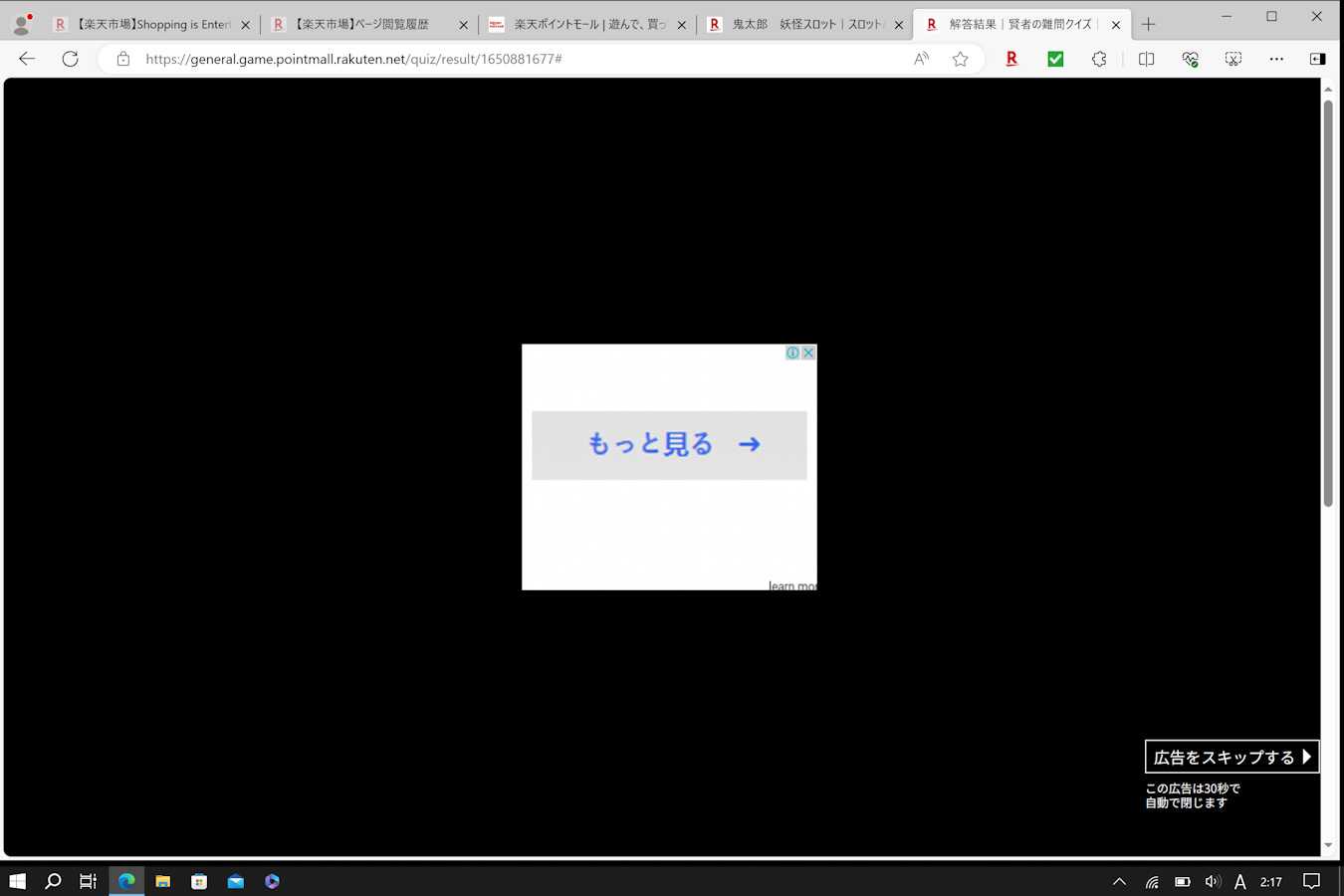Open the green checkmark extension
This screenshot has width=1344, height=896.
click(1055, 59)
